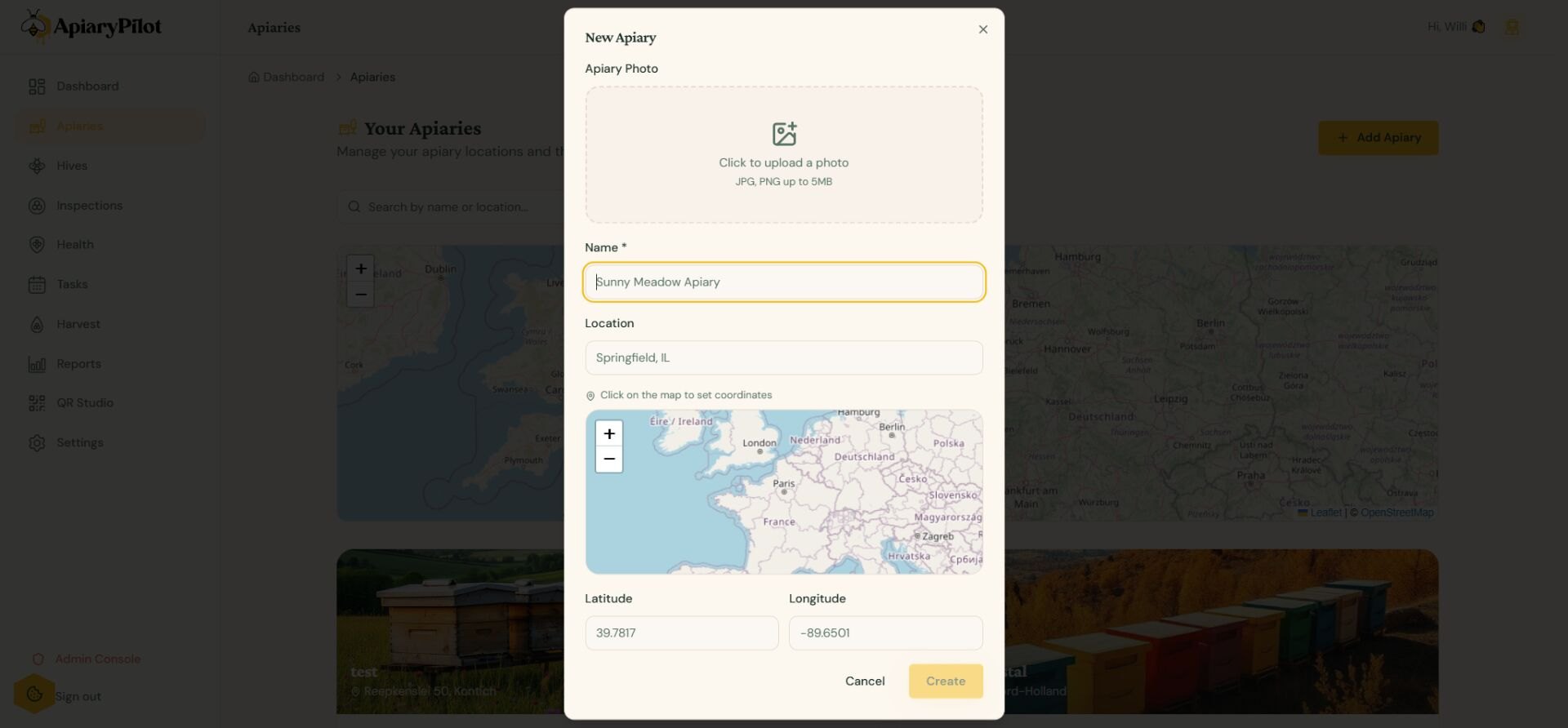Zoom out on the background Apiaries map
Image resolution: width=1568 pixels, height=728 pixels.
click(x=361, y=295)
